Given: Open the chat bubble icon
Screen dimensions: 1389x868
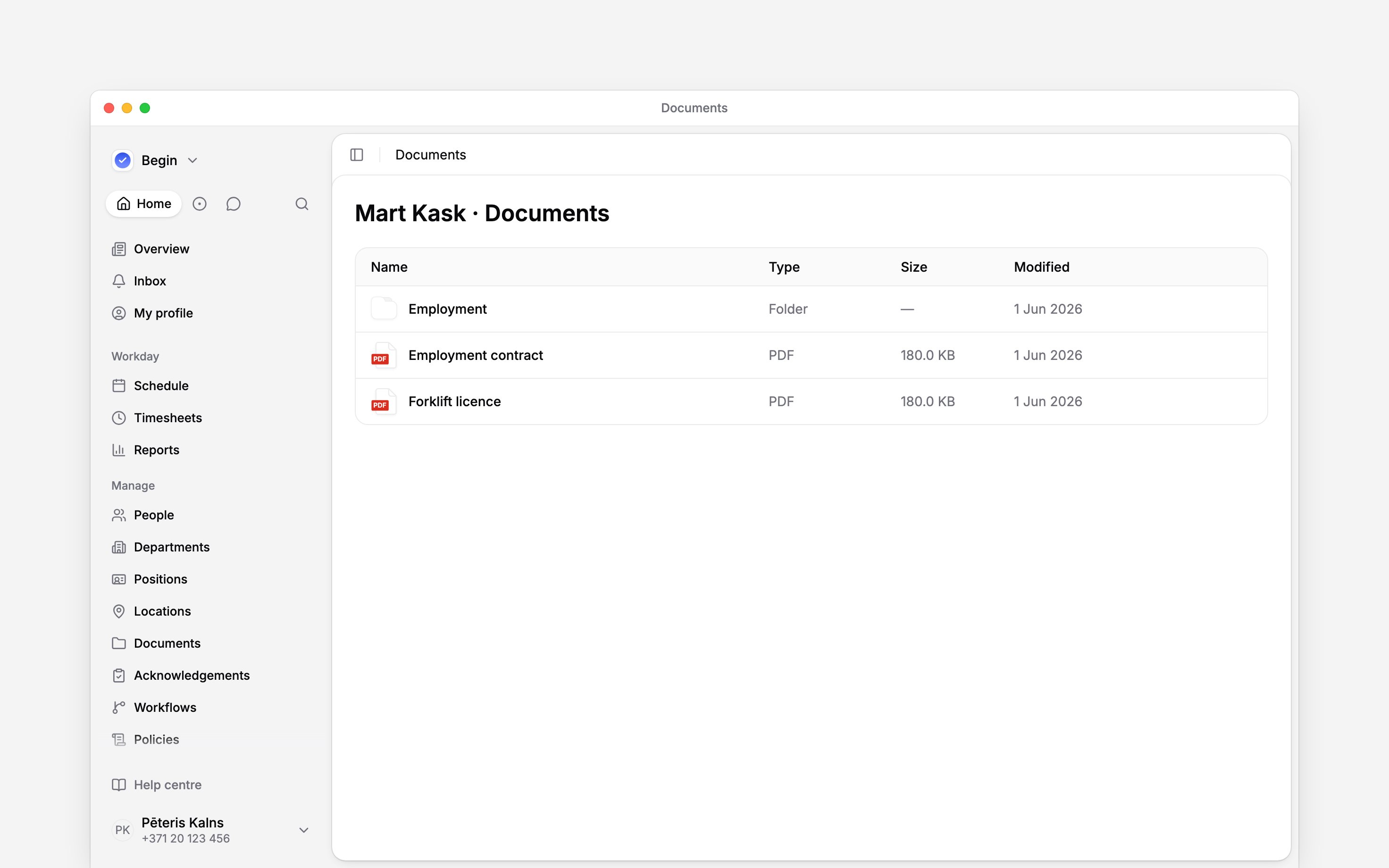Looking at the screenshot, I should point(233,204).
